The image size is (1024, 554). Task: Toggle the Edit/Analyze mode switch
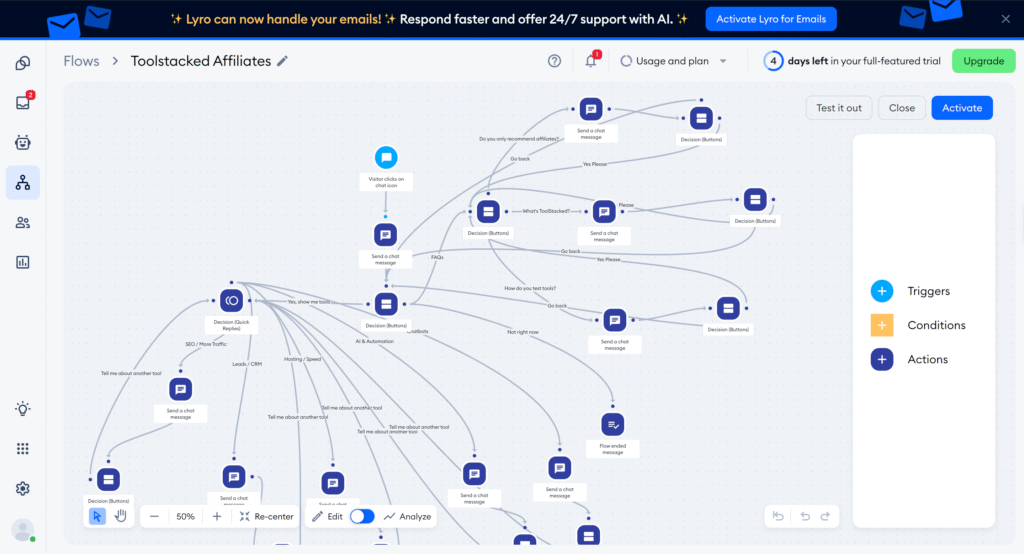click(x=362, y=516)
